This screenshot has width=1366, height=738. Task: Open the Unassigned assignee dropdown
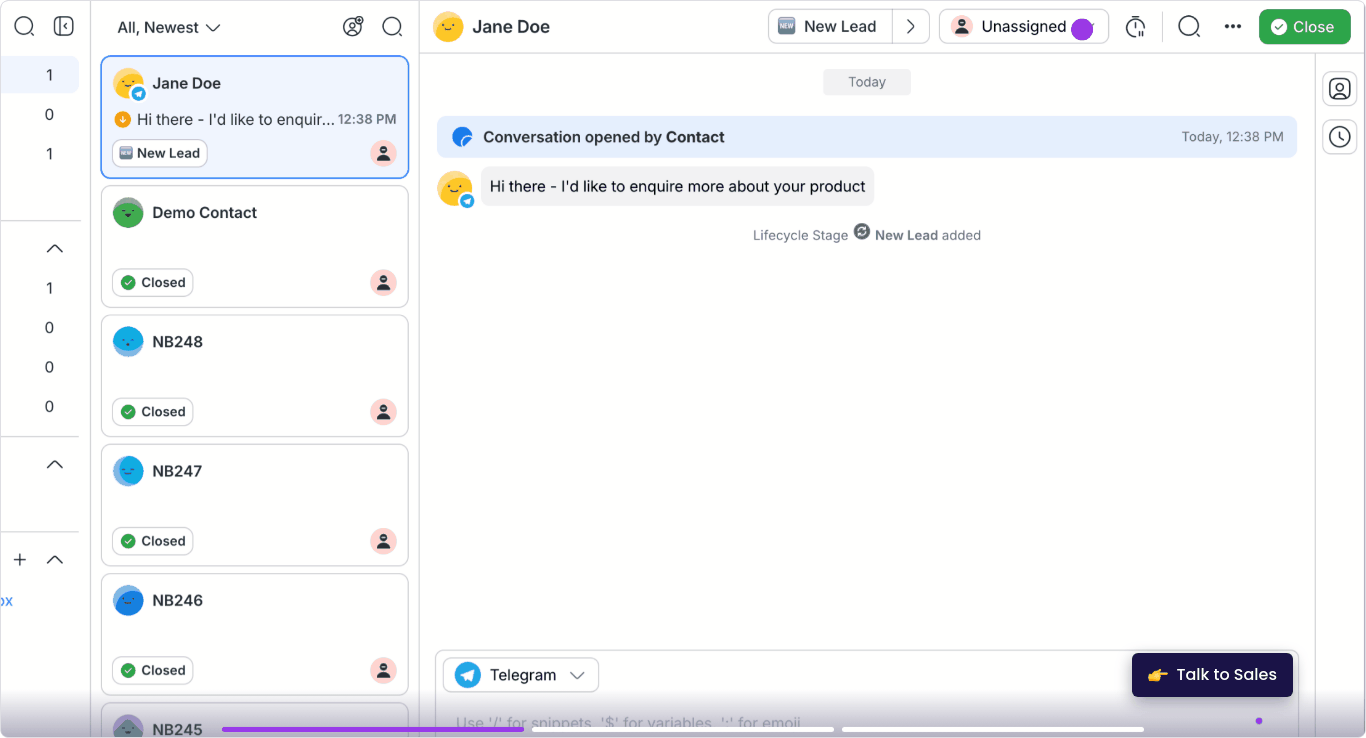point(1023,26)
